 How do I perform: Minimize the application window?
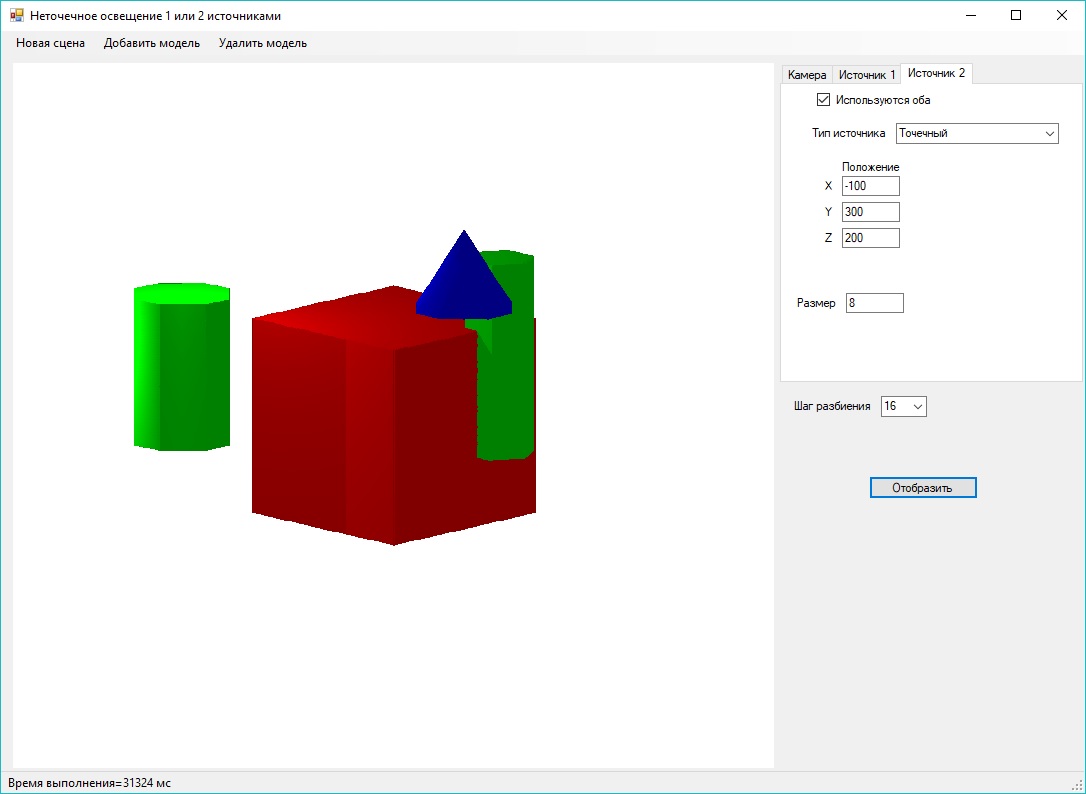tap(971, 15)
